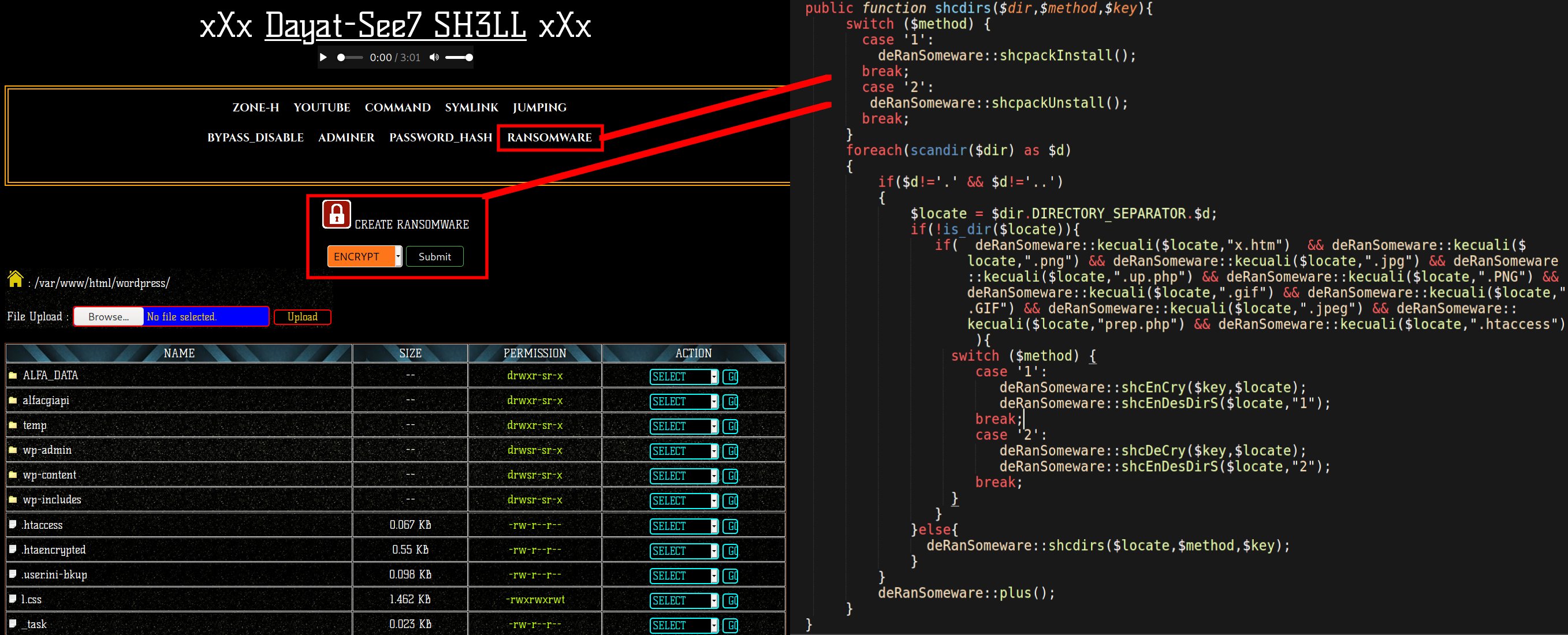Click the folder icon next to ALFA_DATA
Viewport: 1568px width, 635px height.
click(13, 375)
